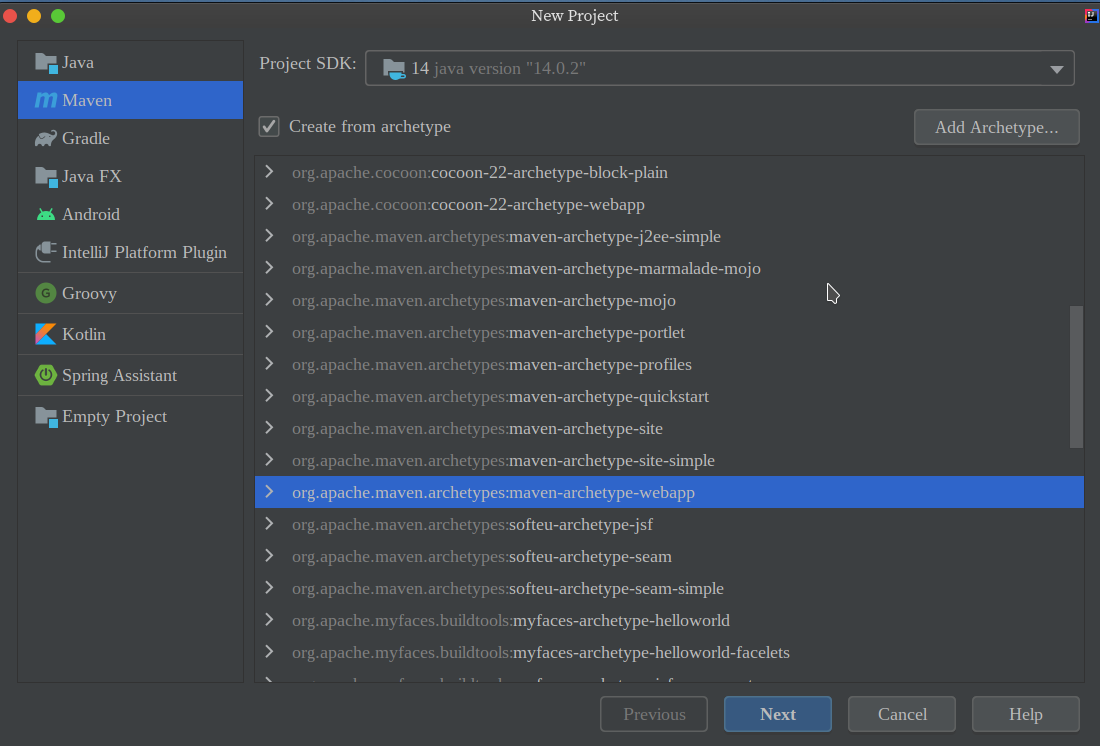Pick IntelliJ Platform Plugin project type
The height and width of the screenshot is (746, 1100).
(130, 252)
